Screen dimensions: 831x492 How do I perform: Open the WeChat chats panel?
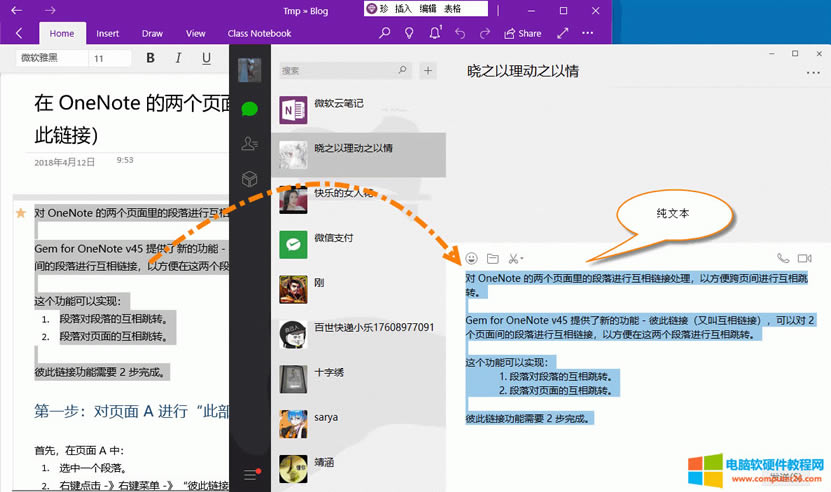pos(249,109)
